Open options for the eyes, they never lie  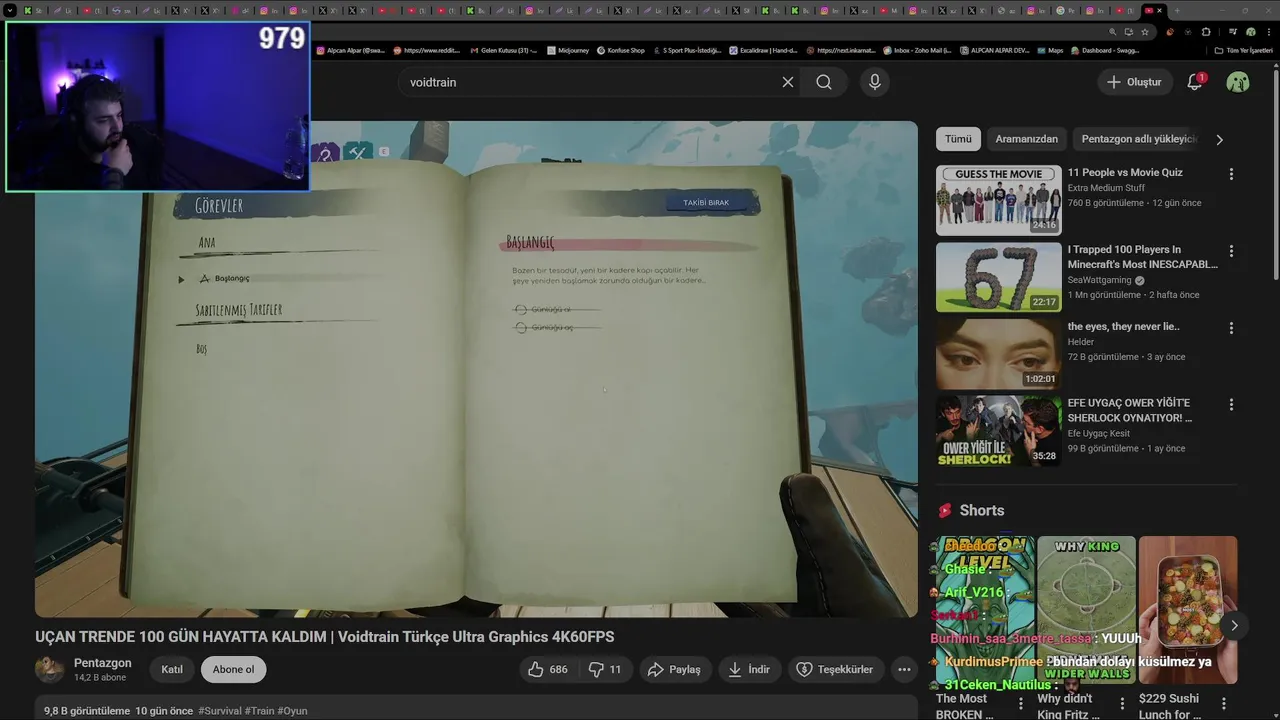pyautogui.click(x=1231, y=328)
